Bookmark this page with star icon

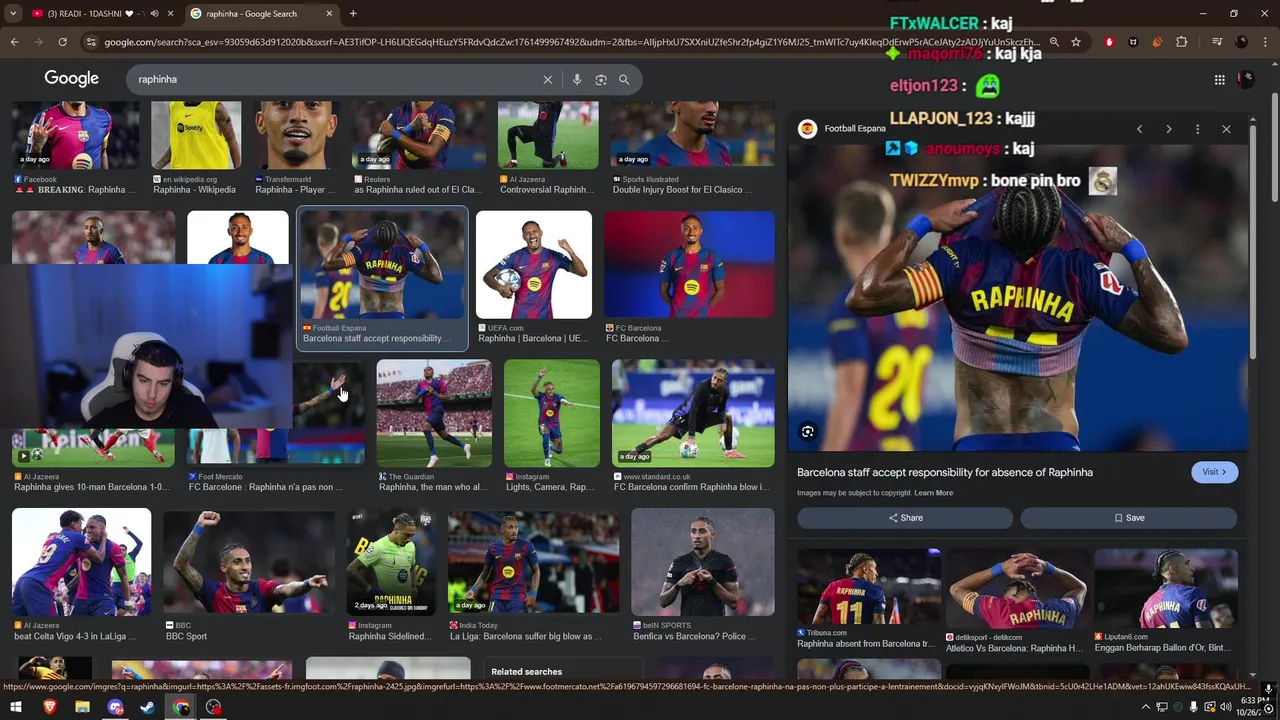pos(1076,42)
